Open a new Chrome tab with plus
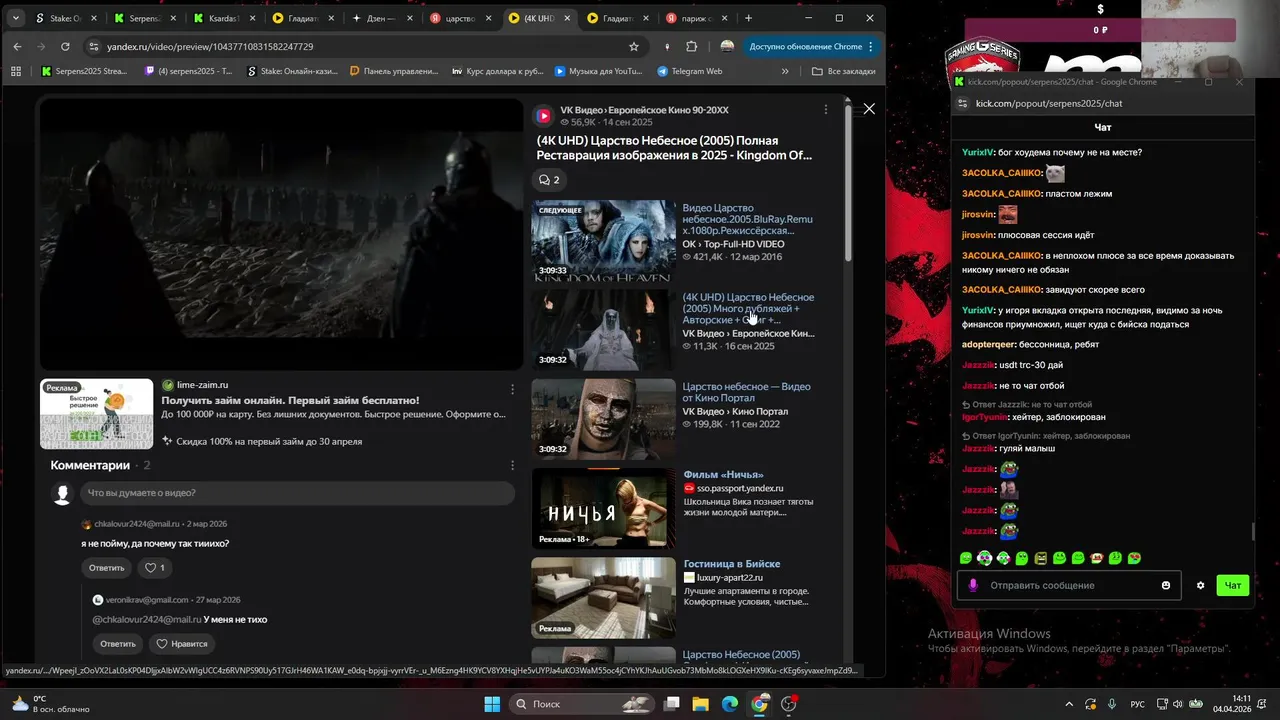This screenshot has width=1280, height=720. [x=748, y=18]
